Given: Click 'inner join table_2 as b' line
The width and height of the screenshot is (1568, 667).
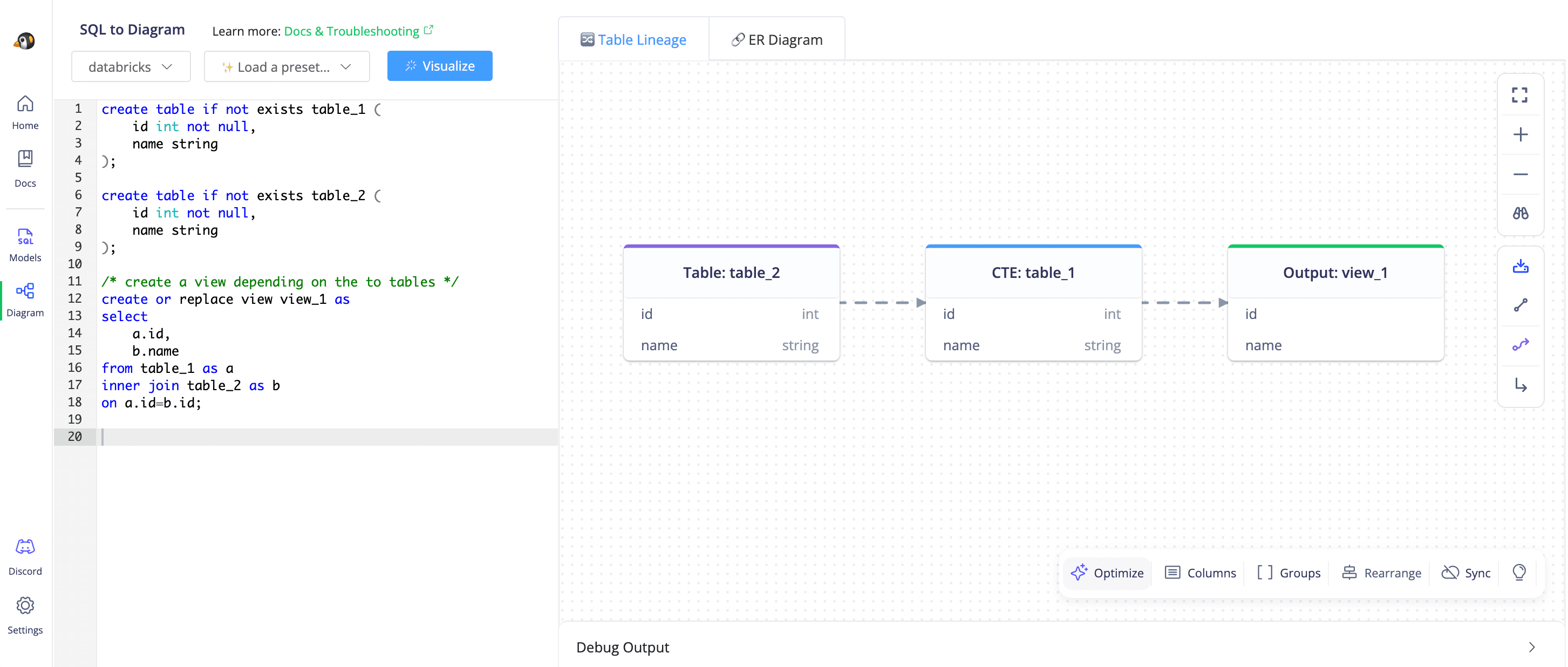Looking at the screenshot, I should point(190,385).
